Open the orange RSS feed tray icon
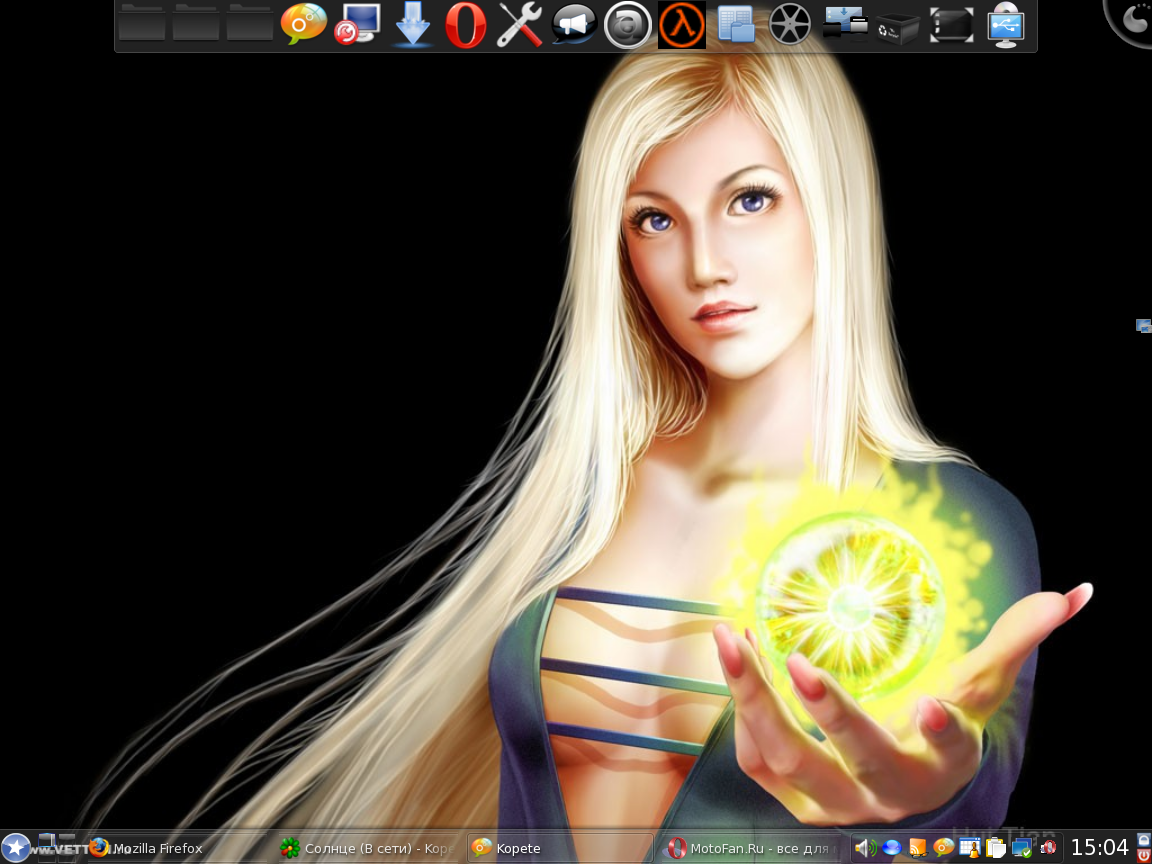This screenshot has height=864, width=1152. [x=918, y=849]
